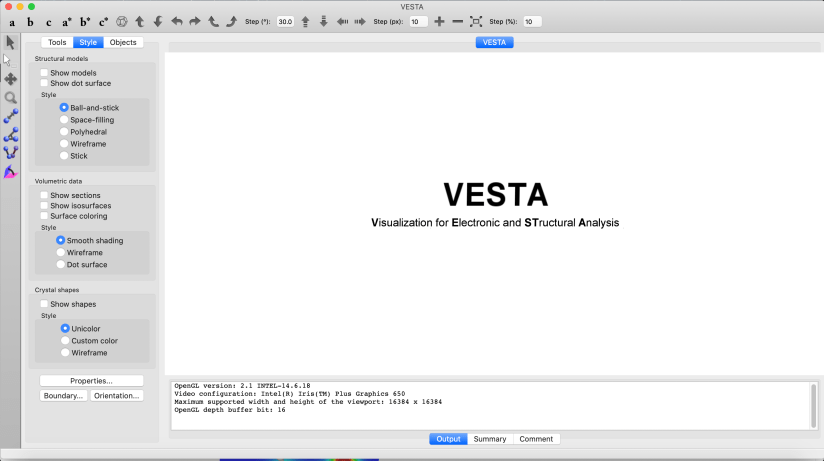
Task: Switch to the Objects tab
Action: pos(123,42)
